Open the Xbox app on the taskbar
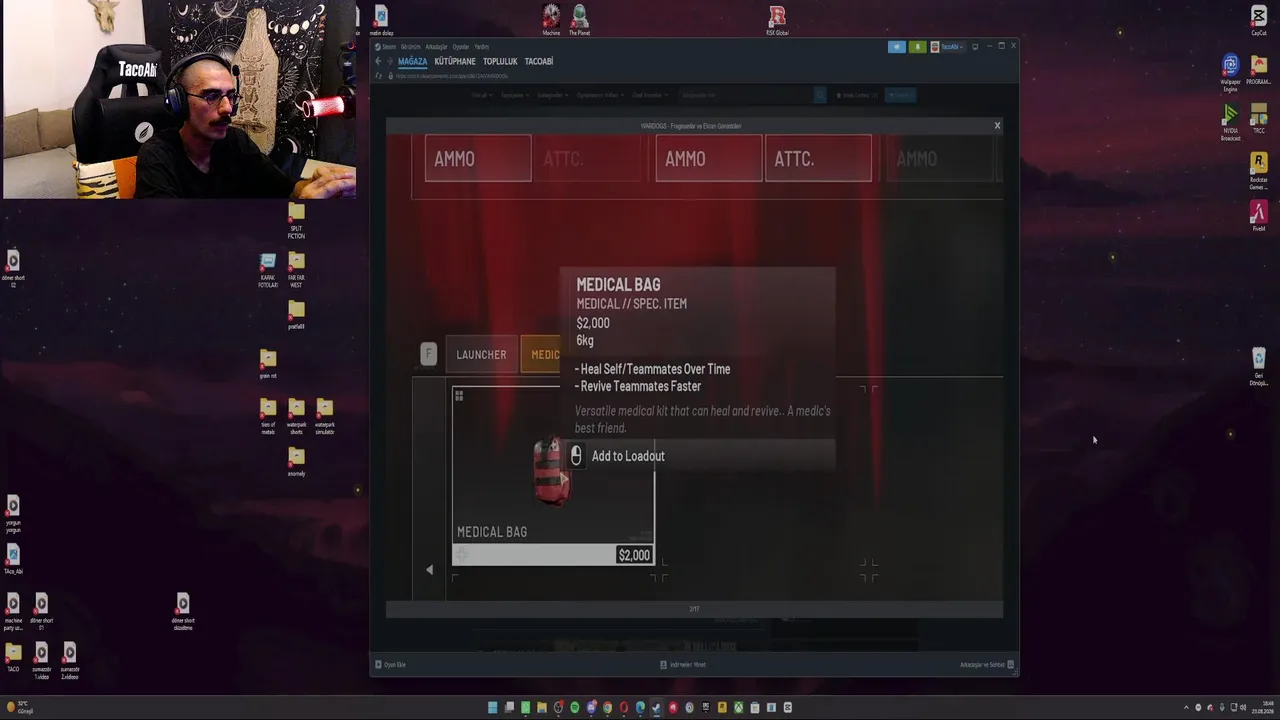Viewport: 1280px width, 720px height. pos(738,707)
